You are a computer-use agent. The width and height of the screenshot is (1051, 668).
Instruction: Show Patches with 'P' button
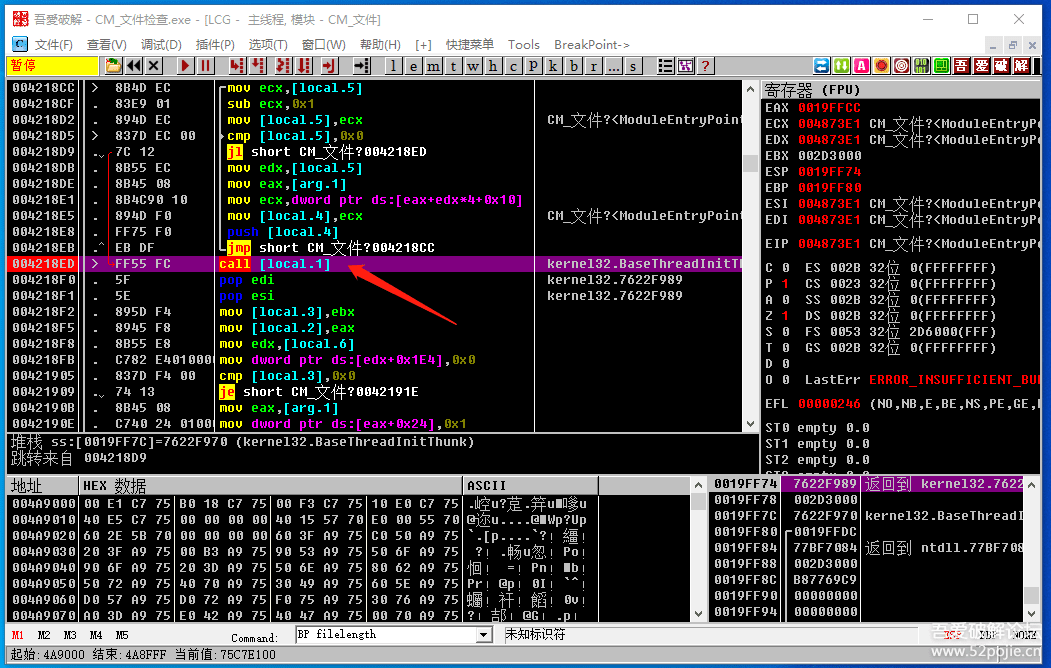534,66
